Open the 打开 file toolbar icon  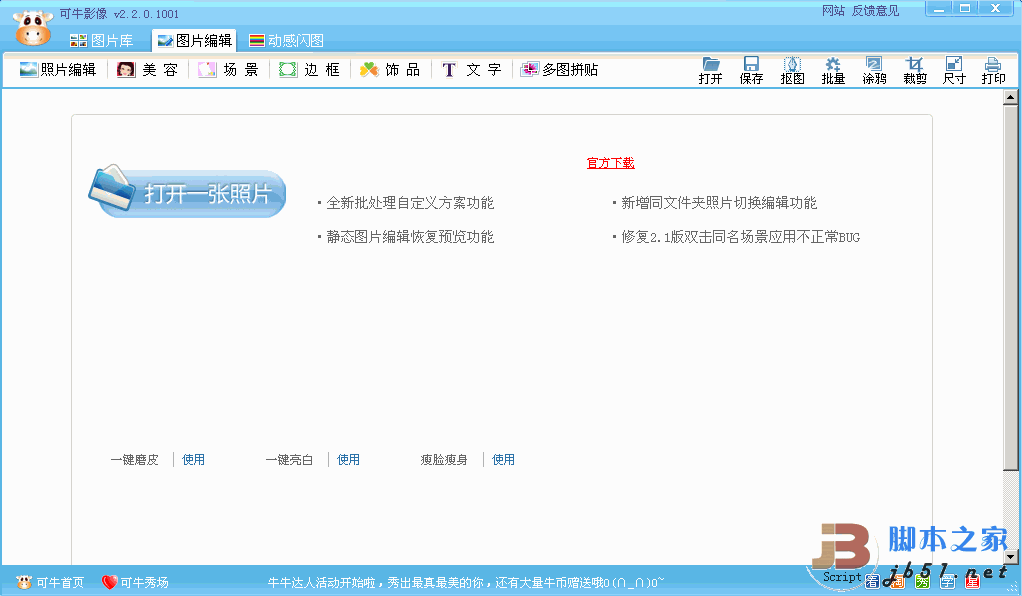tap(710, 70)
